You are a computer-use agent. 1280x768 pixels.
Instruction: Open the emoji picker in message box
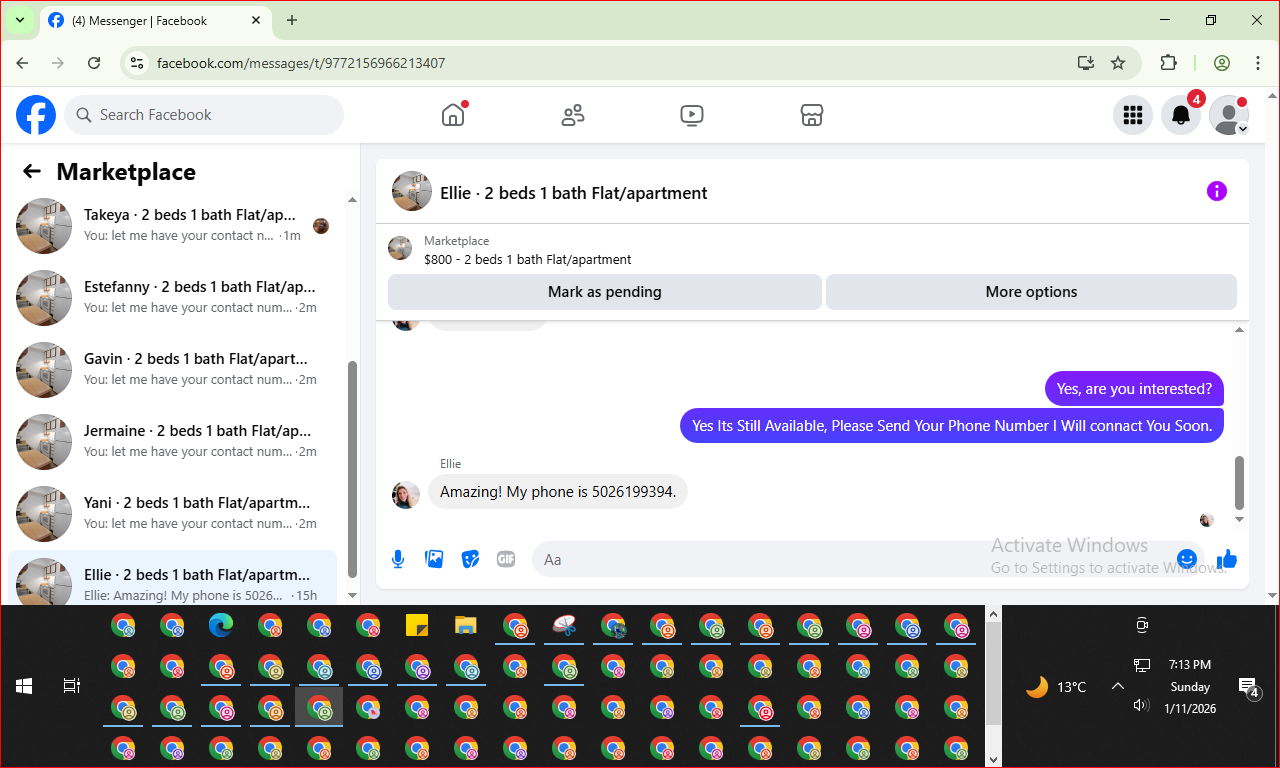click(x=1187, y=559)
